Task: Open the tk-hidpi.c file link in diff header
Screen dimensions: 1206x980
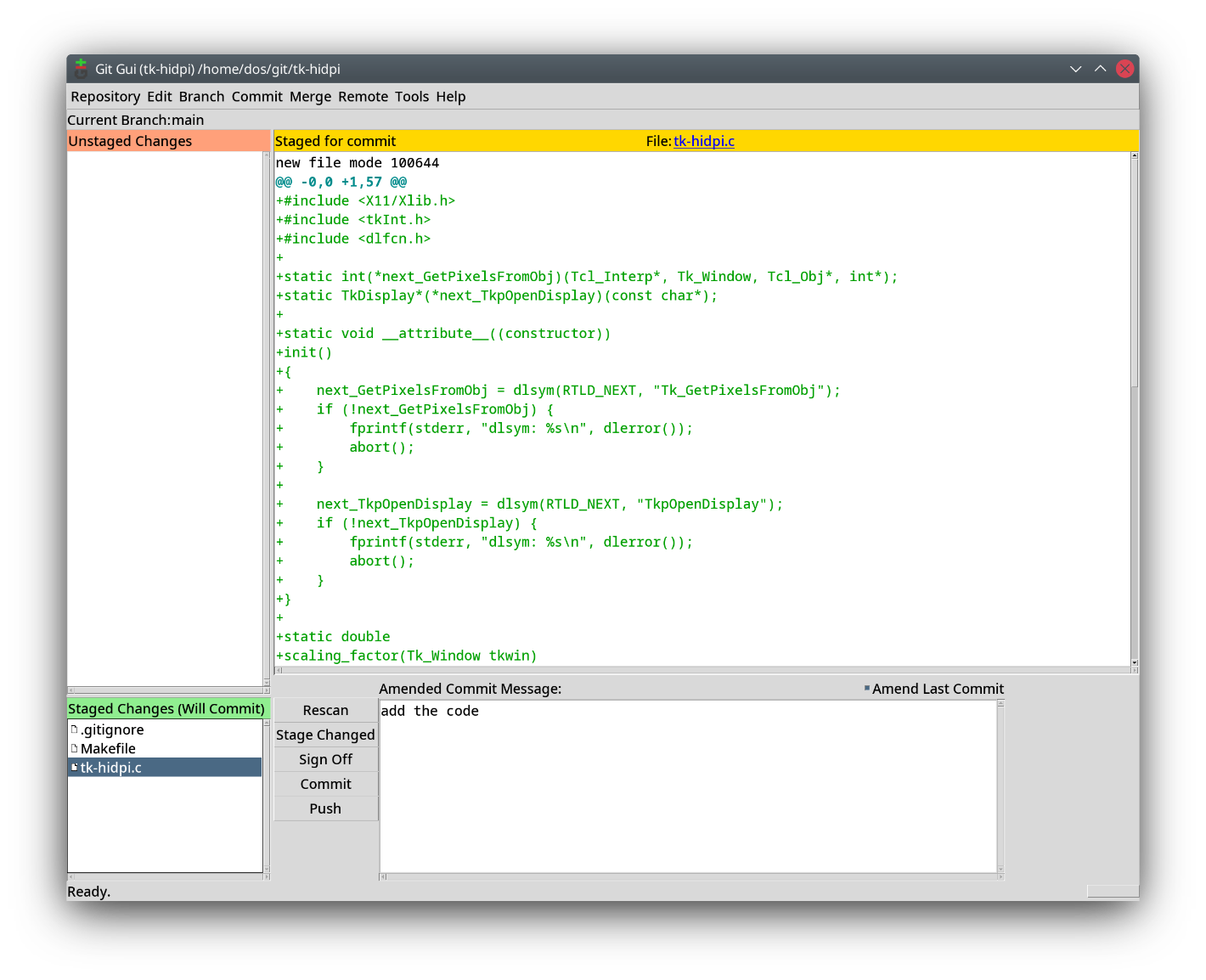Action: [x=703, y=141]
